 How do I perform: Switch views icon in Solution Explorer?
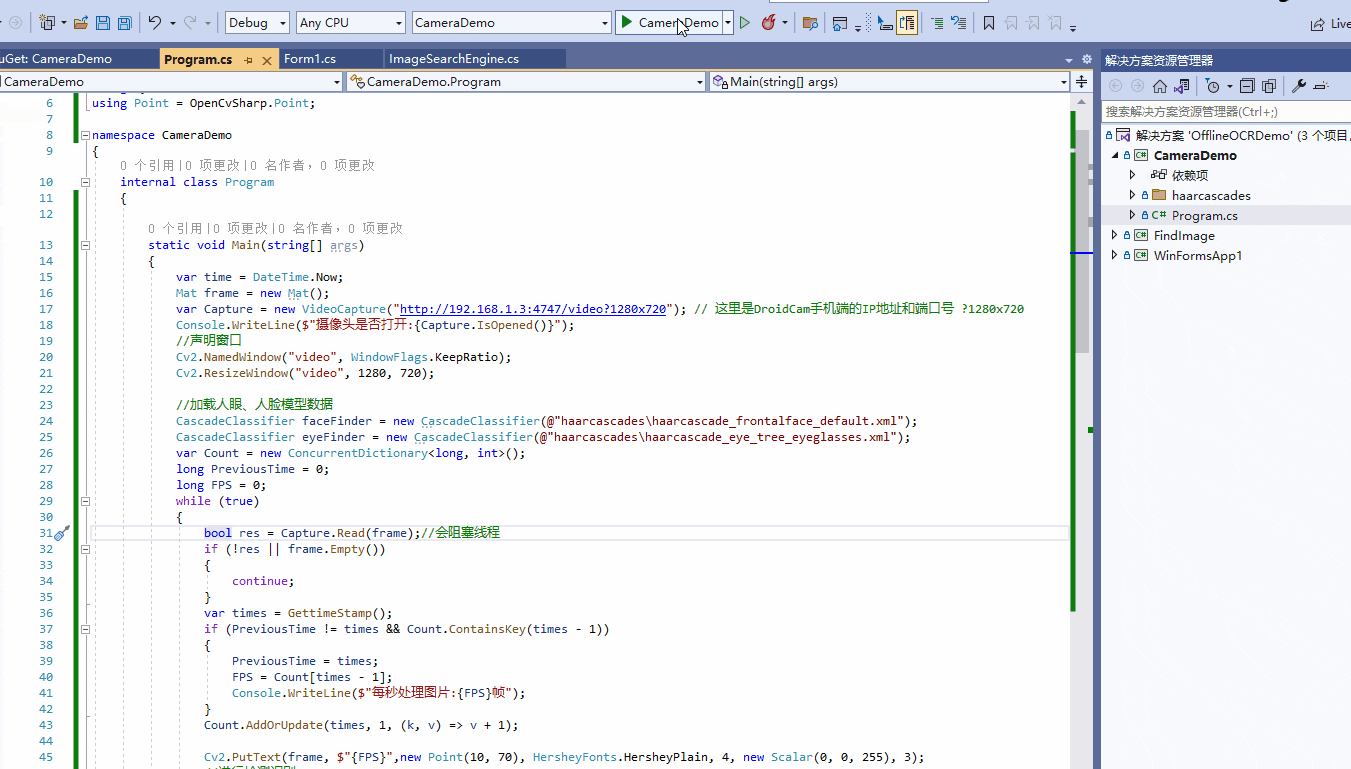point(1182,86)
